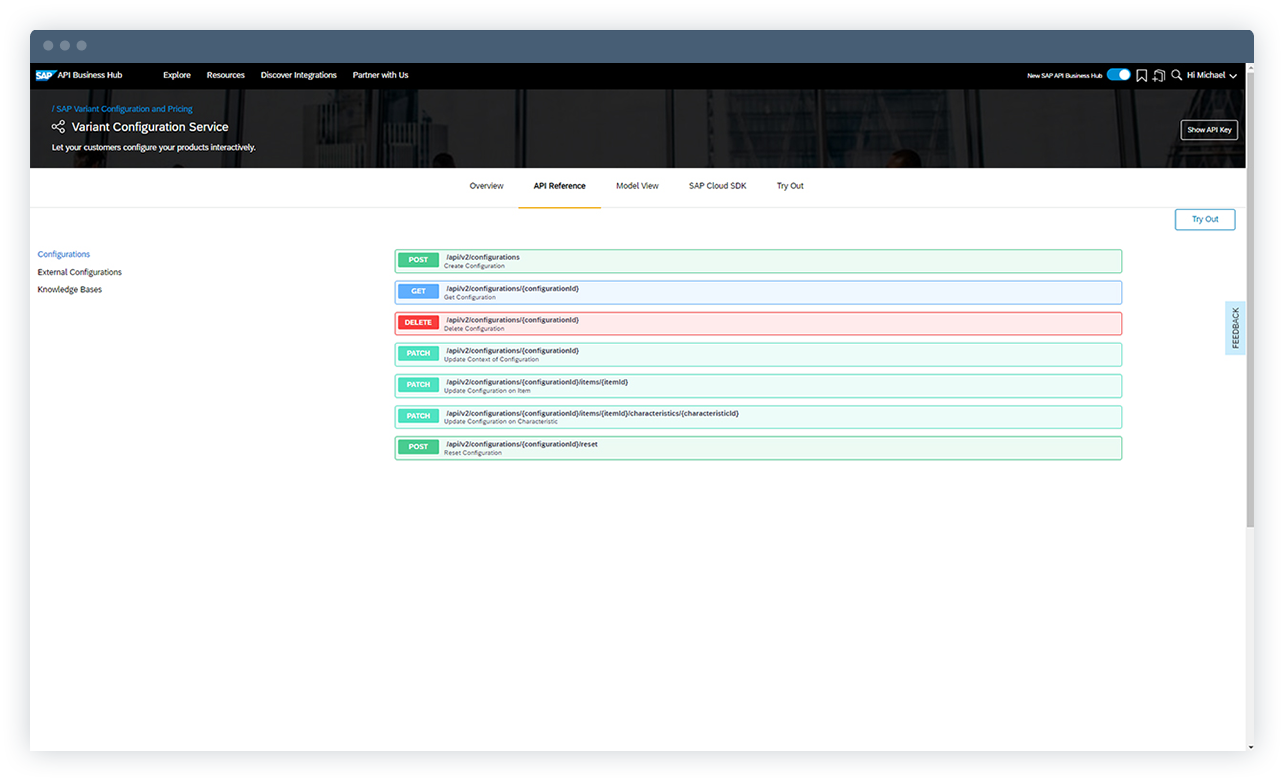The image size is (1284, 780).
Task: Select the POST badge on Create Configuration
Action: point(418,259)
